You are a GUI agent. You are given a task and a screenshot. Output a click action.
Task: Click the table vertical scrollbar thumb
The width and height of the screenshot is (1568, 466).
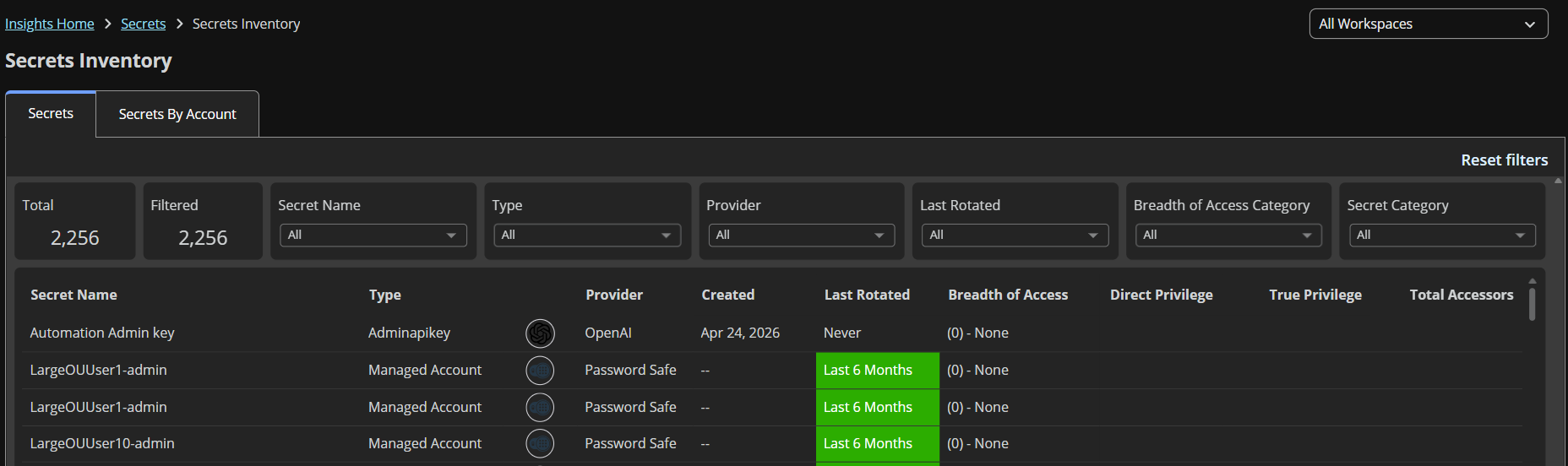(x=1533, y=304)
